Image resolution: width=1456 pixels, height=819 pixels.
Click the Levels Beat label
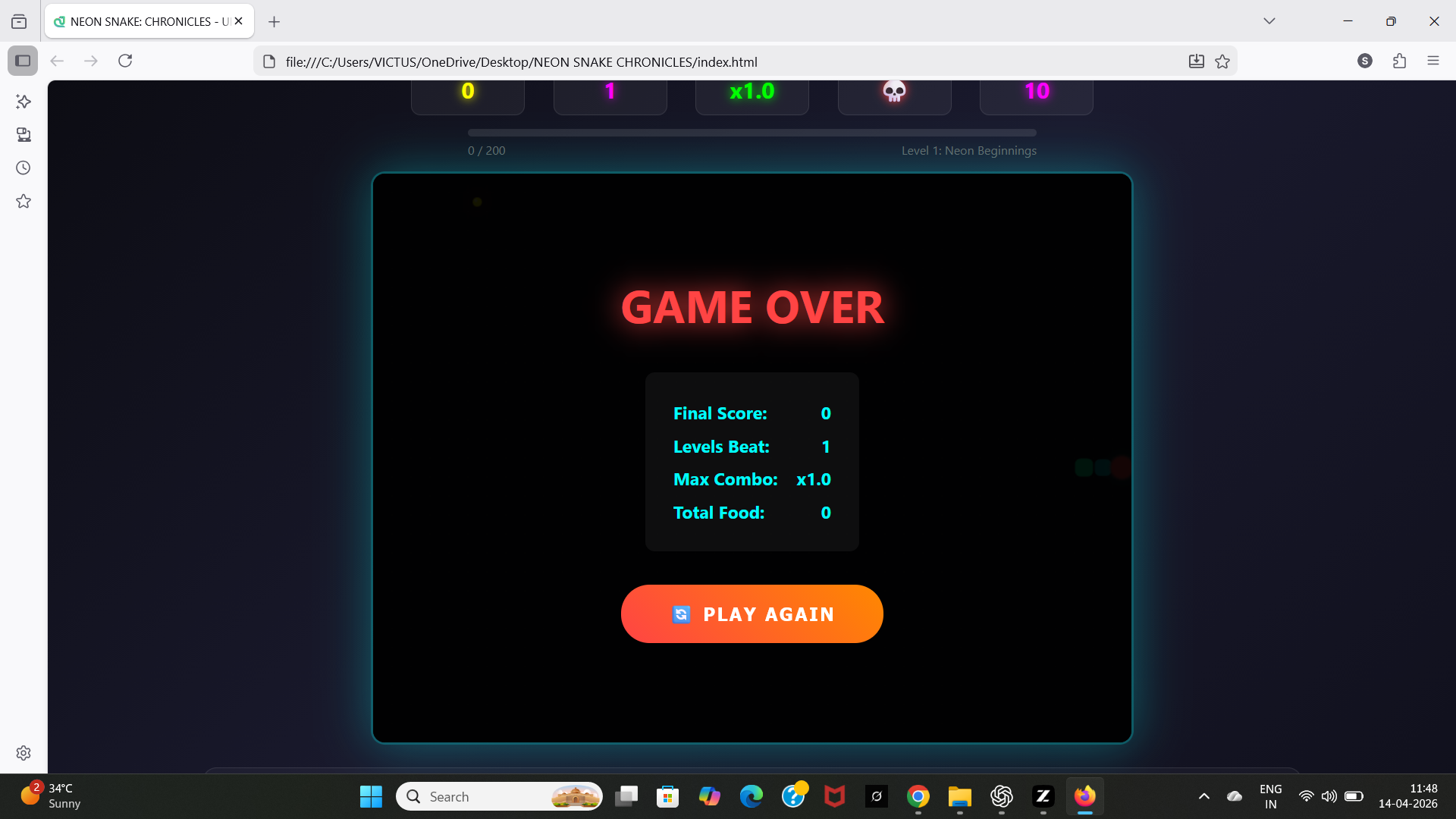coord(721,447)
